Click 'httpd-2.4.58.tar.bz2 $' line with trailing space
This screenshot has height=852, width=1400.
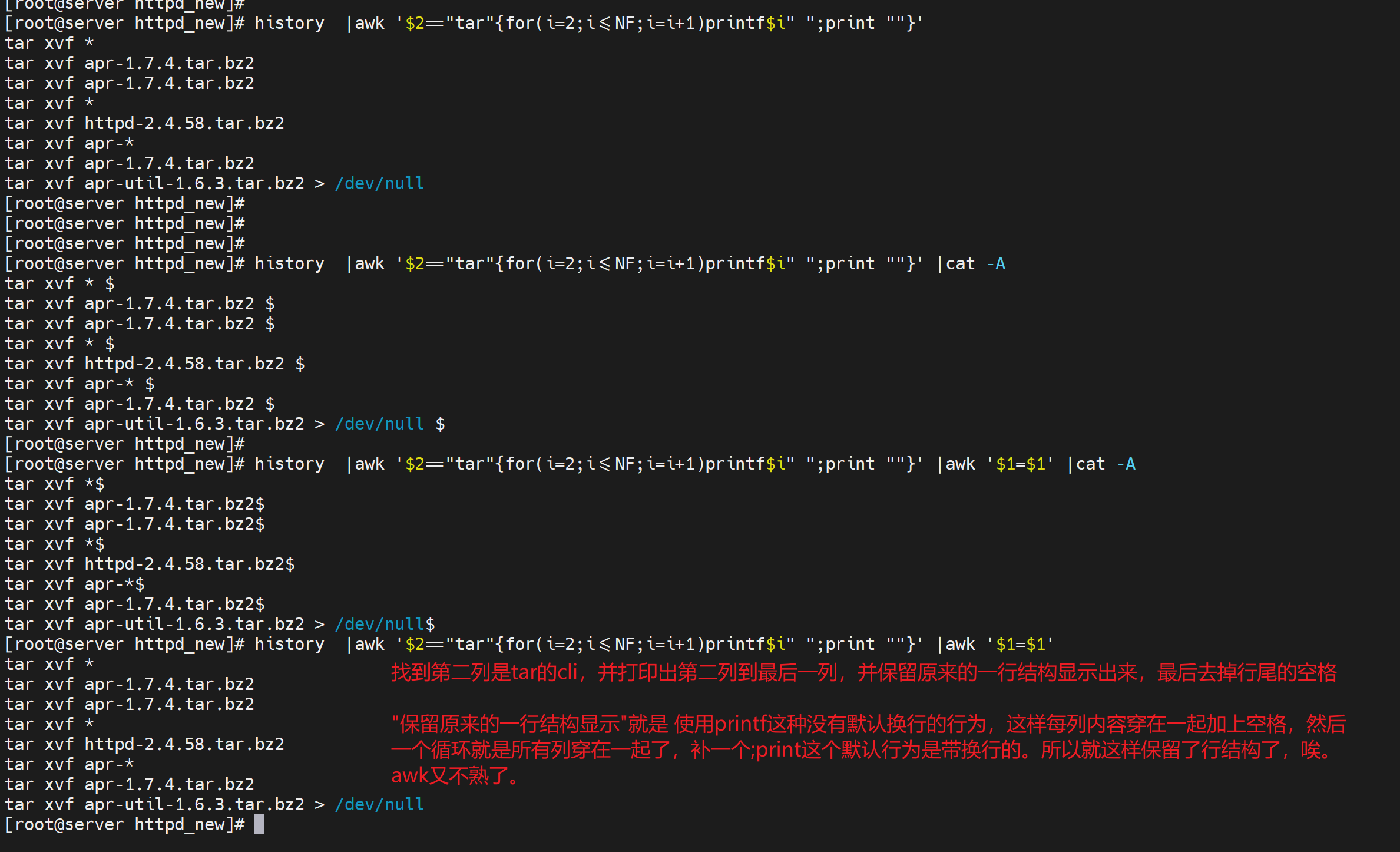194,364
